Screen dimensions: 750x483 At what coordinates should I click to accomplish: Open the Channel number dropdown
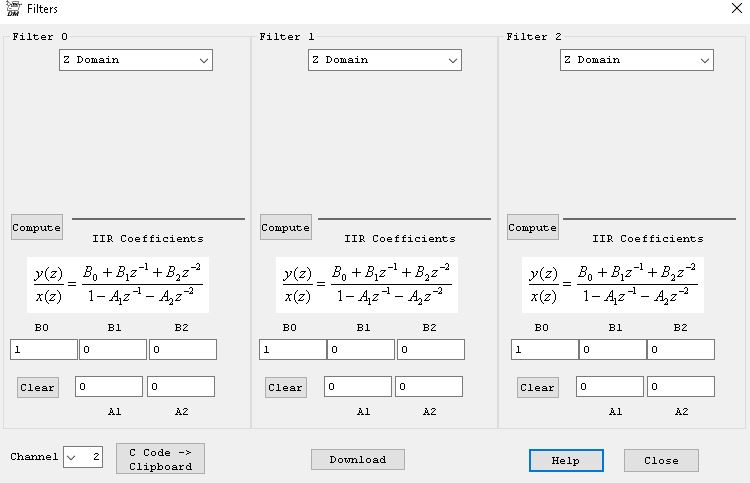click(x=72, y=457)
